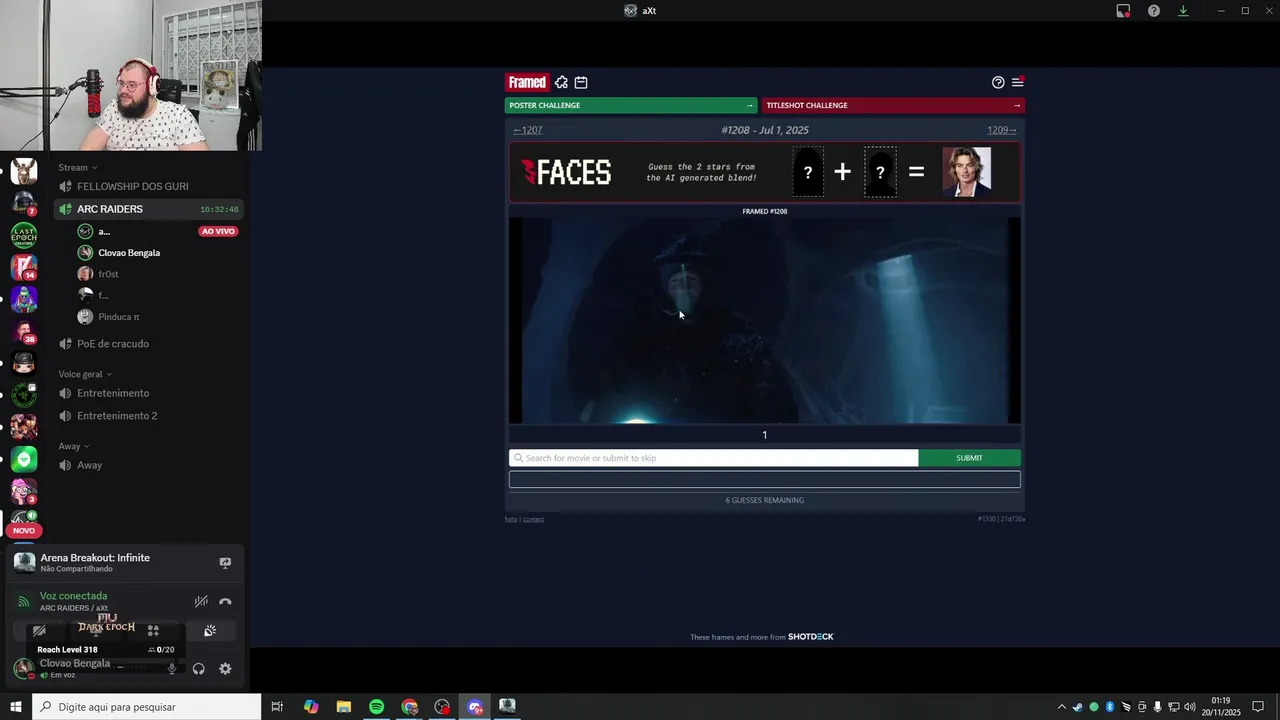Open Google Chrome from taskbar

[410, 707]
